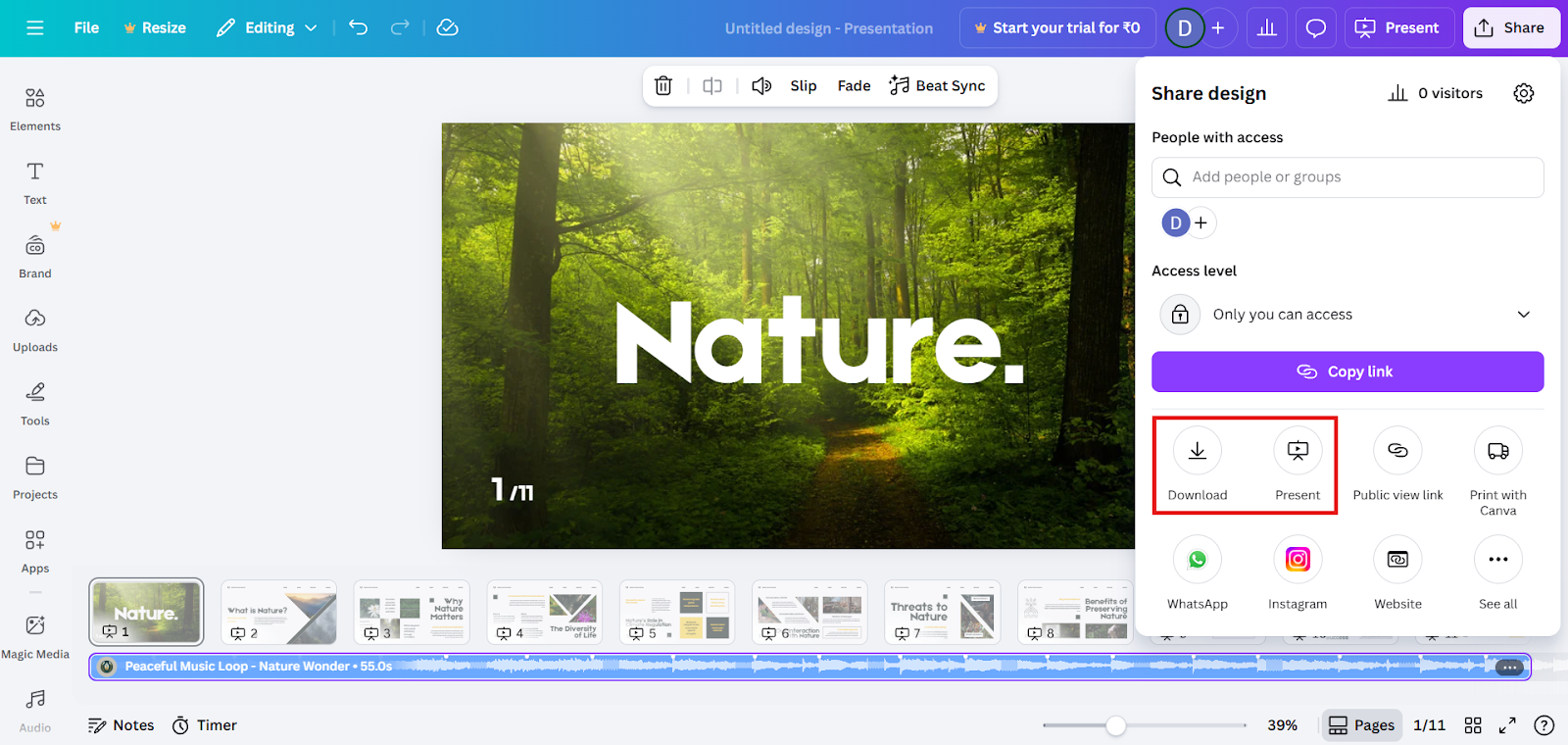1568x745 pixels.
Task: Expand the Editing mode dropdown
Action: (267, 27)
